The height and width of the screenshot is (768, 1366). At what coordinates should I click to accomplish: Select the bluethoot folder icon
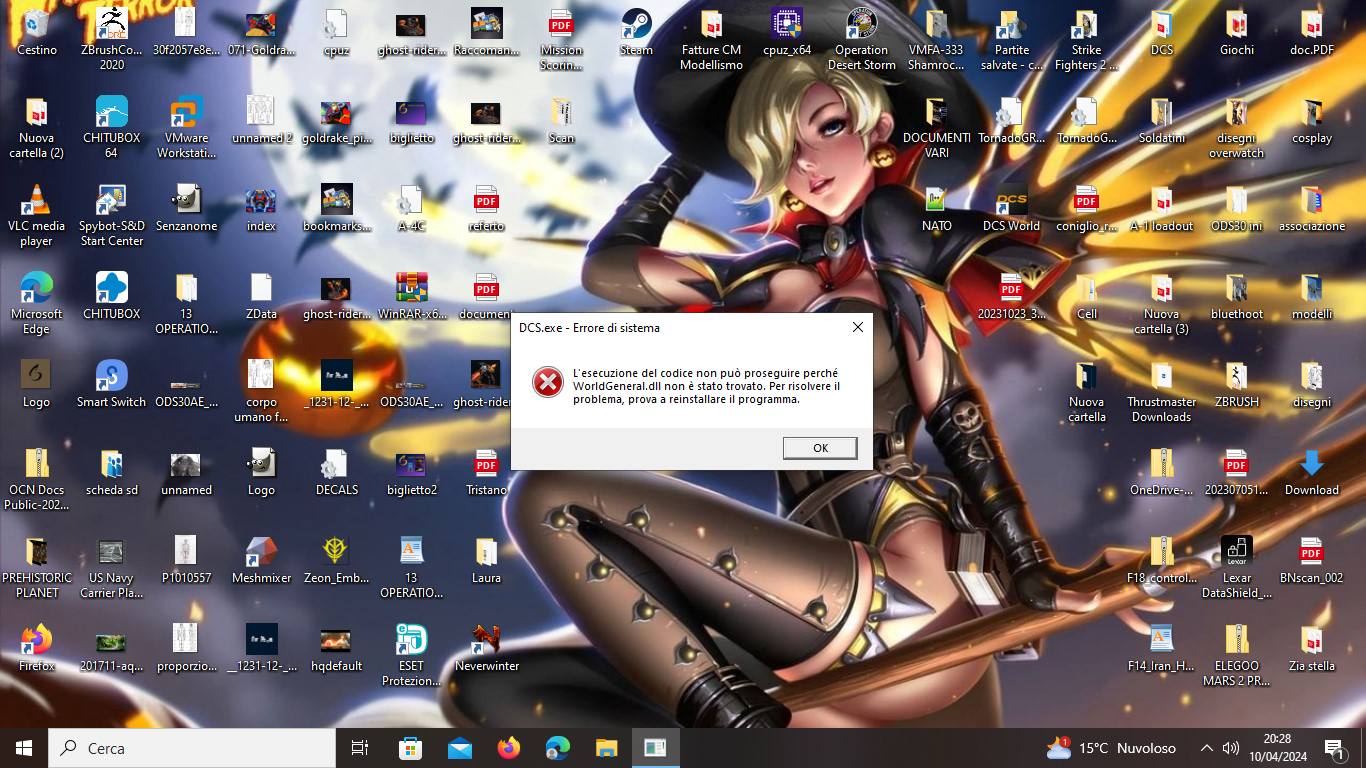1237,296
